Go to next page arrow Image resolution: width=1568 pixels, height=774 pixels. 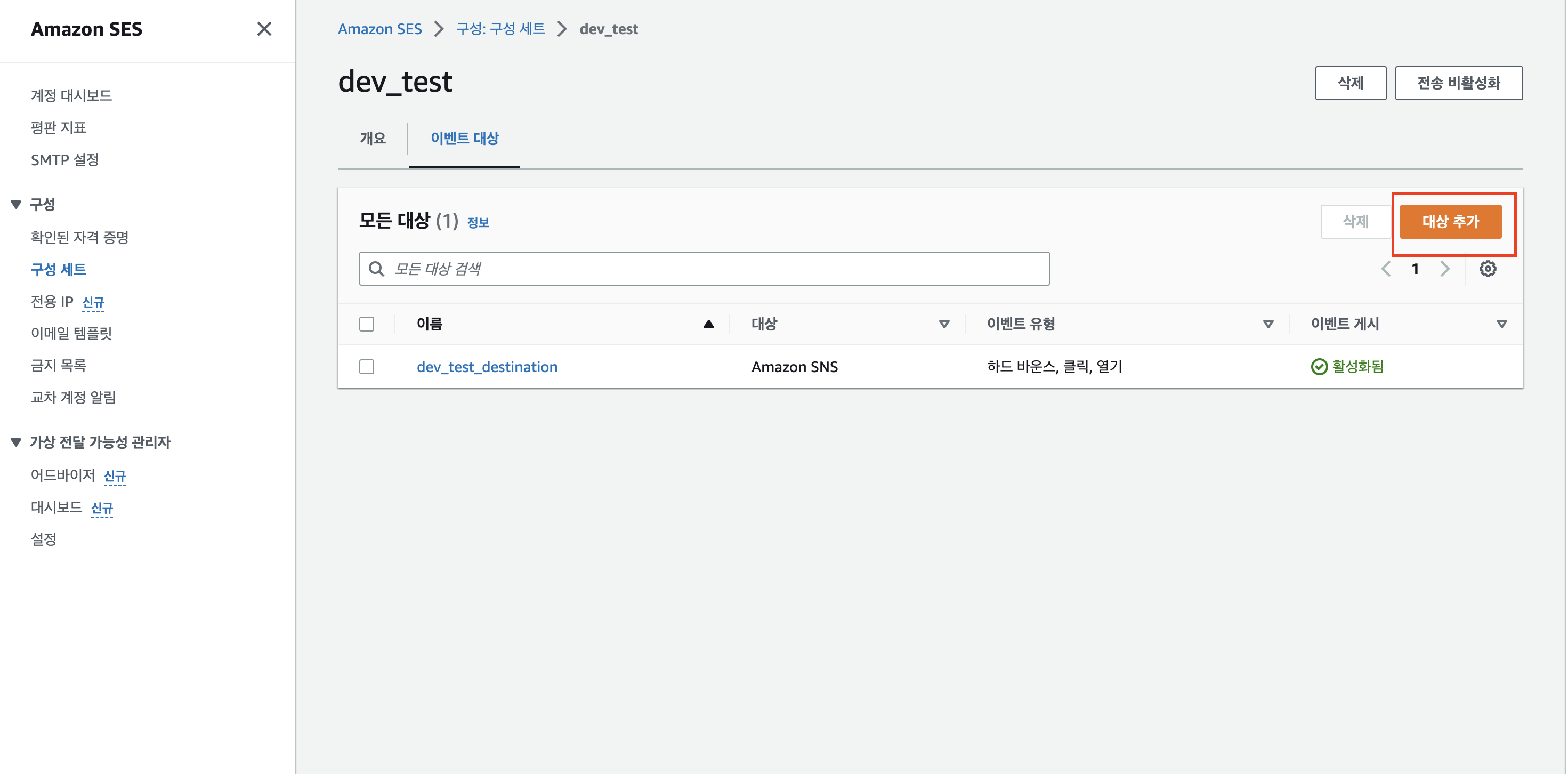1445,269
